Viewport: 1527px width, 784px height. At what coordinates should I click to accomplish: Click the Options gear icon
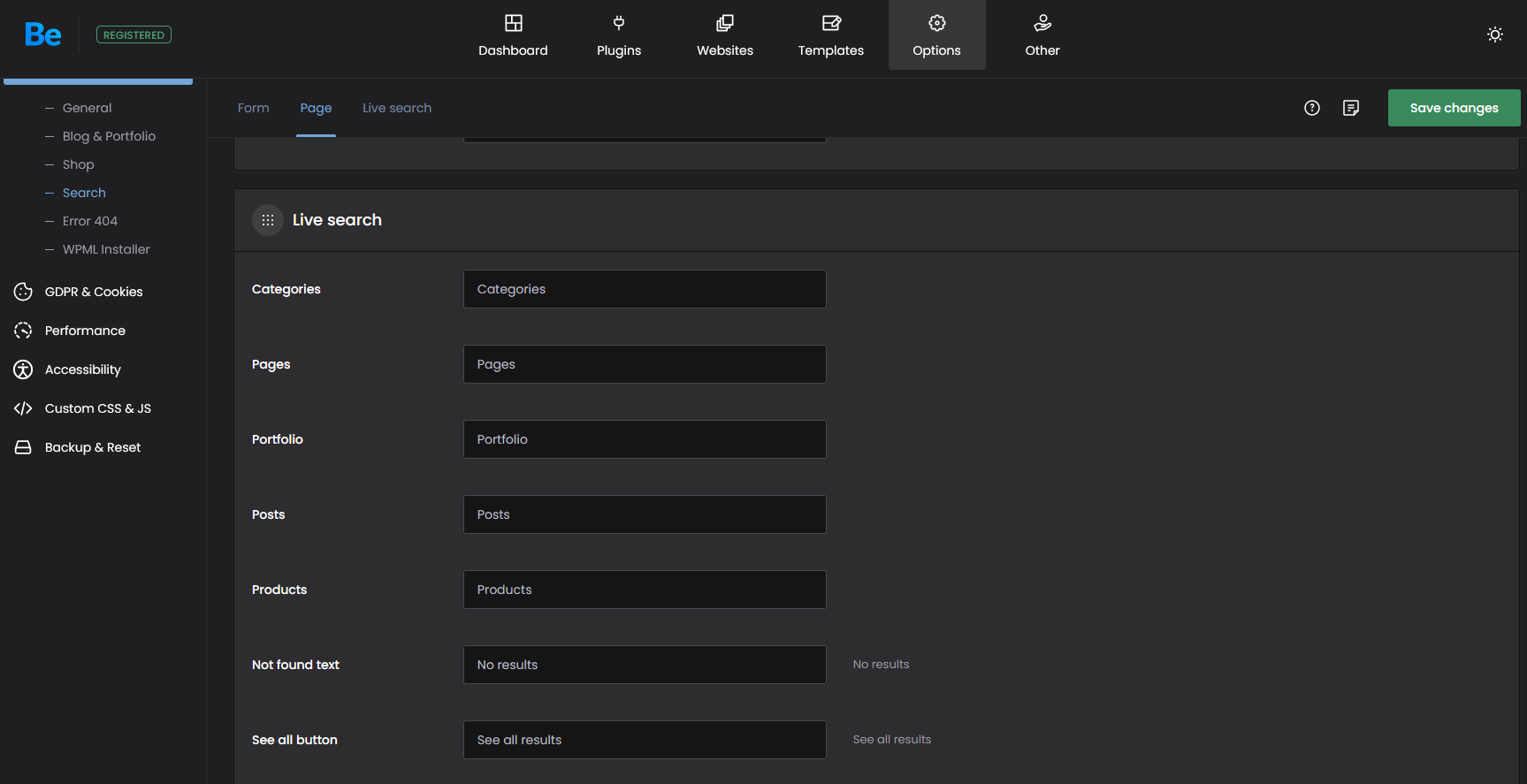(937, 23)
